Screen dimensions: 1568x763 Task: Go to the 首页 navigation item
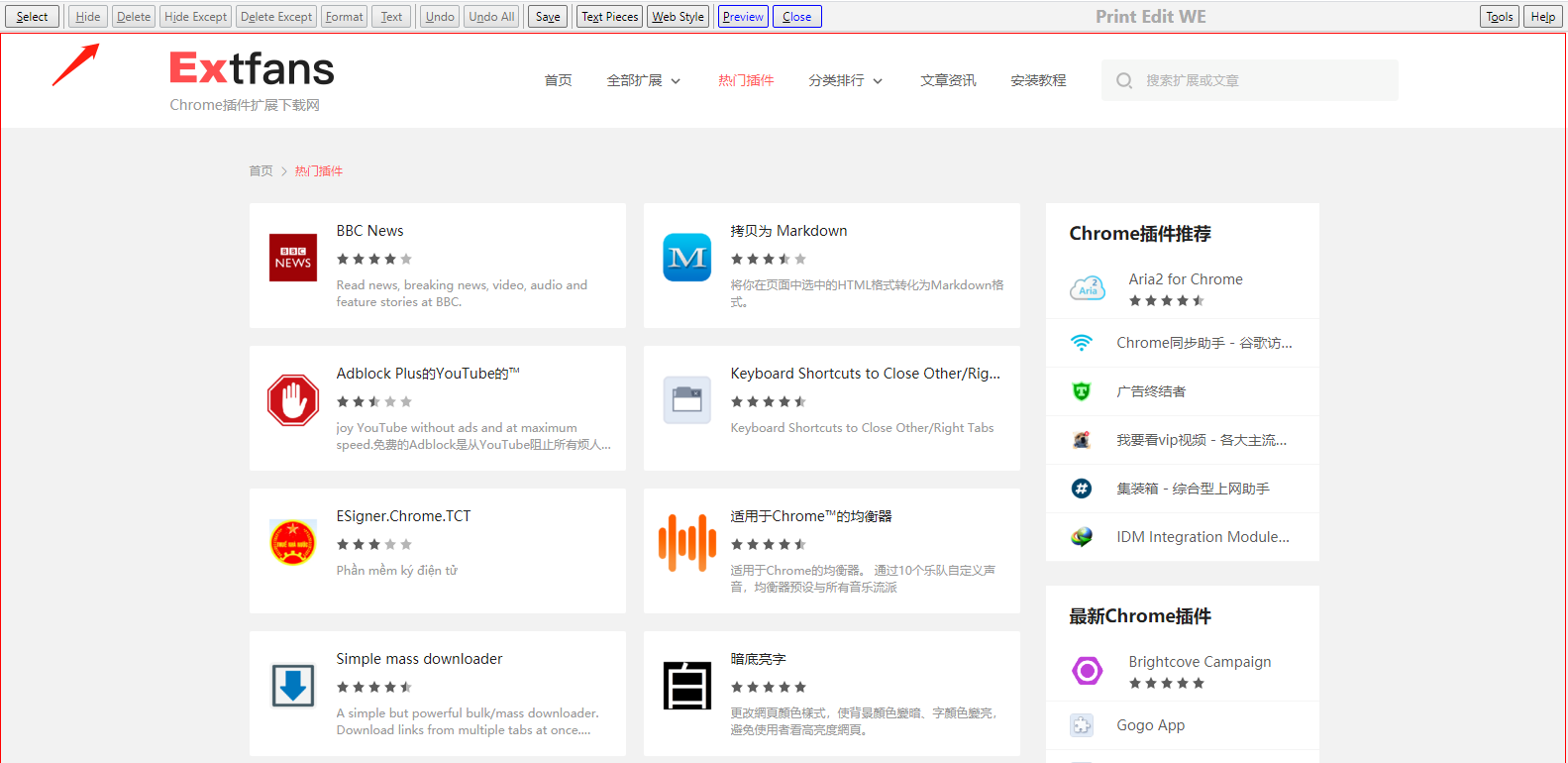point(559,80)
